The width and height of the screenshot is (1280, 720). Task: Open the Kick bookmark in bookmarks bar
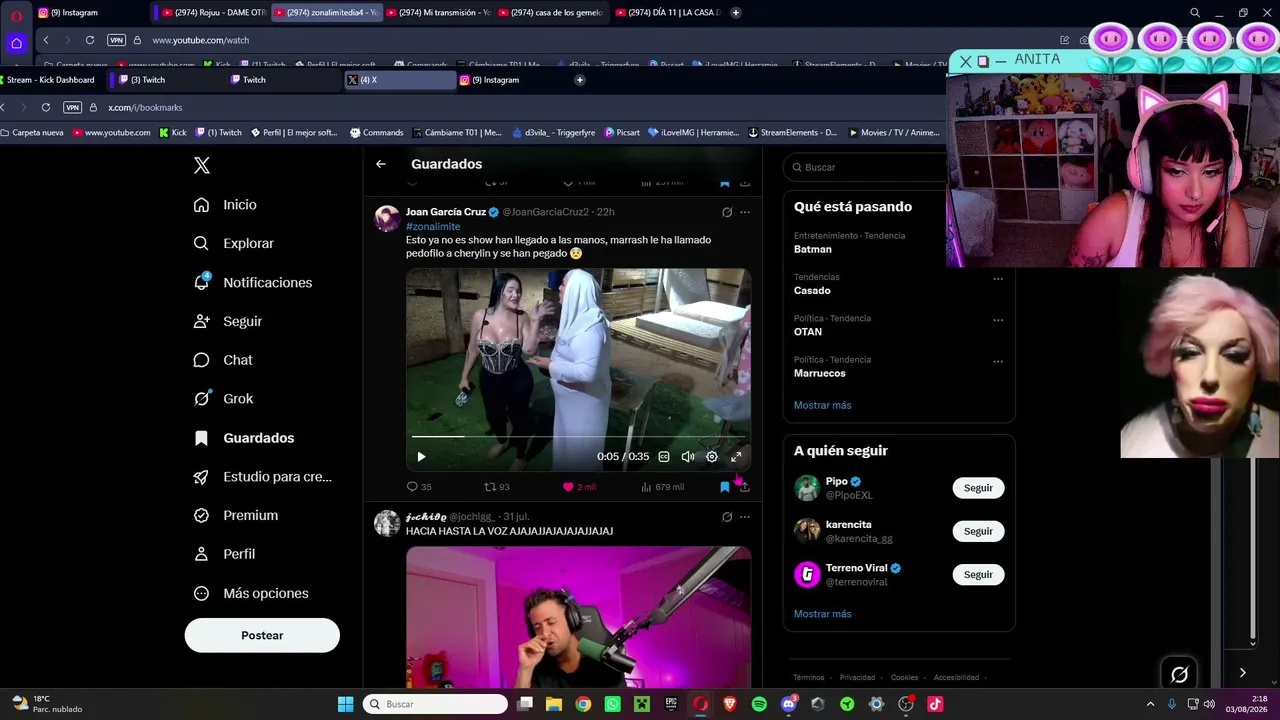[x=173, y=133]
